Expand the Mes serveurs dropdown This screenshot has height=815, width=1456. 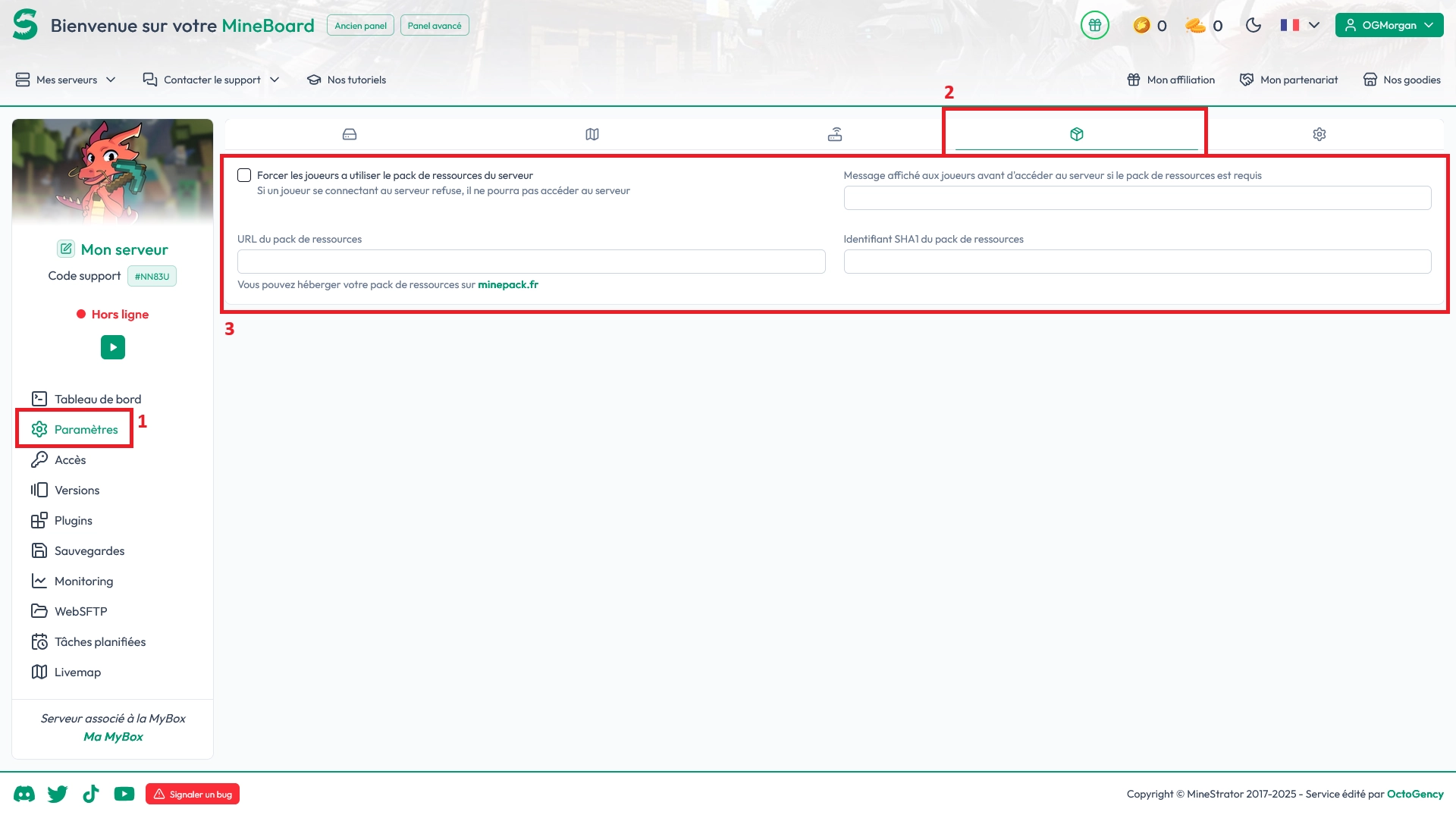[66, 80]
